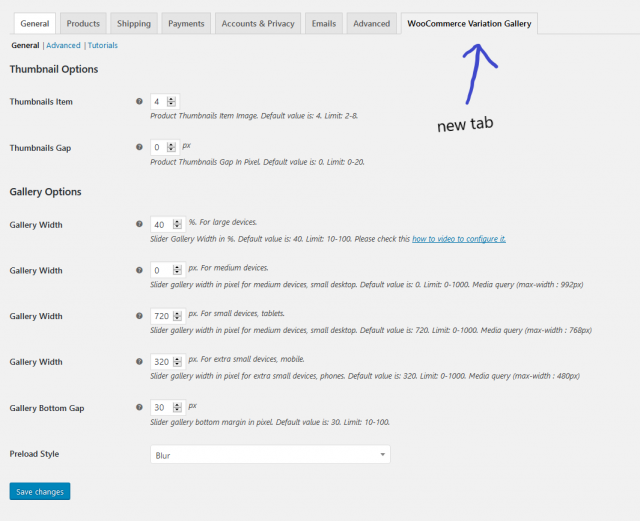Open the Preload Style dropdown
The width and height of the screenshot is (640, 521).
[x=269, y=455]
